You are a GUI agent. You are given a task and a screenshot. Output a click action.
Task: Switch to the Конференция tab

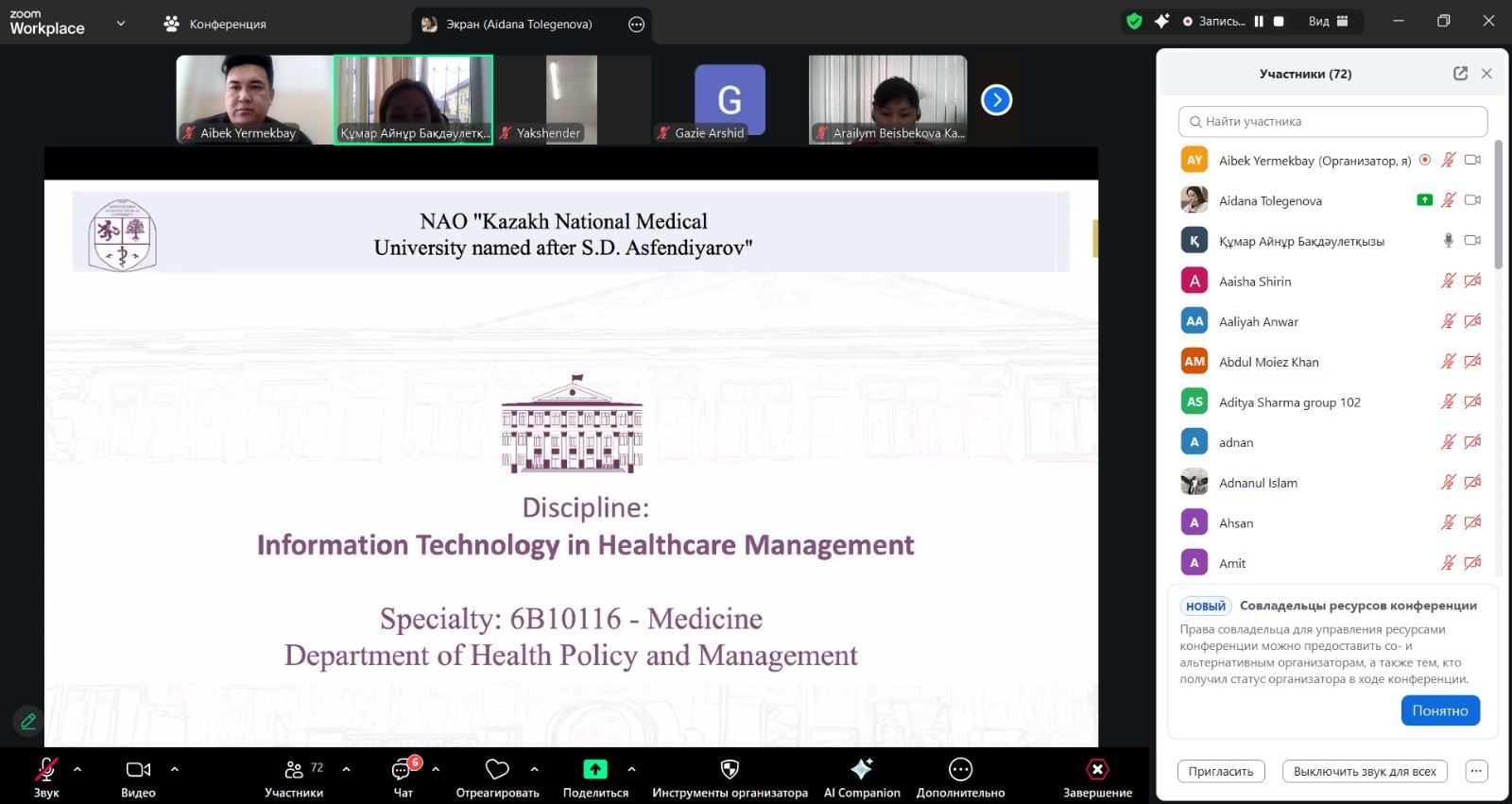[215, 24]
